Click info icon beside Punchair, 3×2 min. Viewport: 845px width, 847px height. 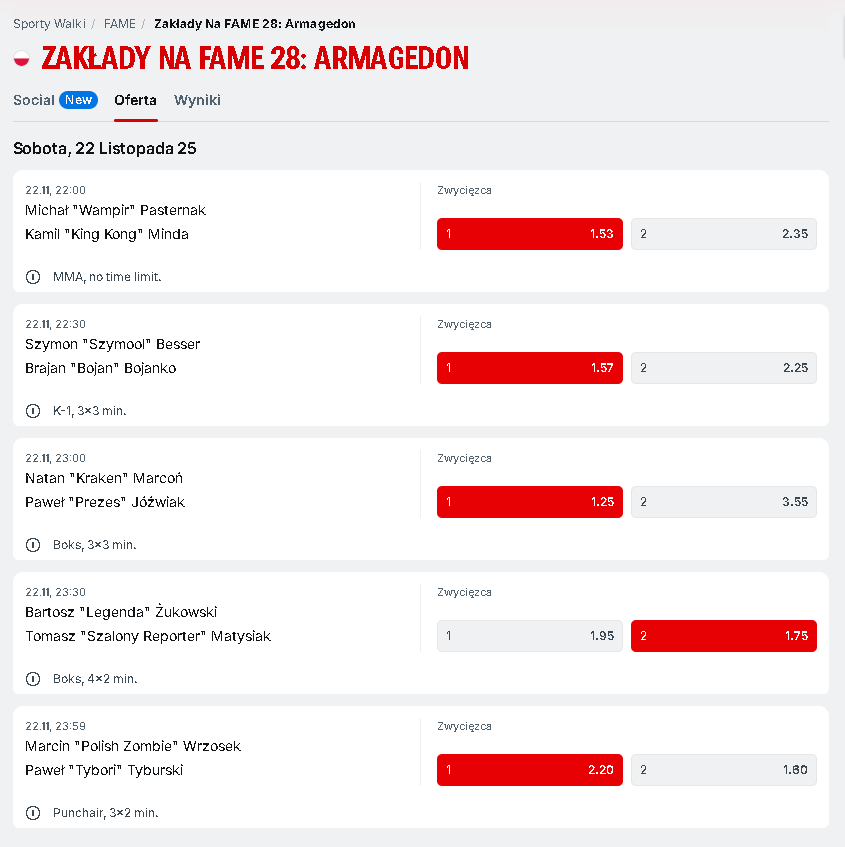click(33, 812)
